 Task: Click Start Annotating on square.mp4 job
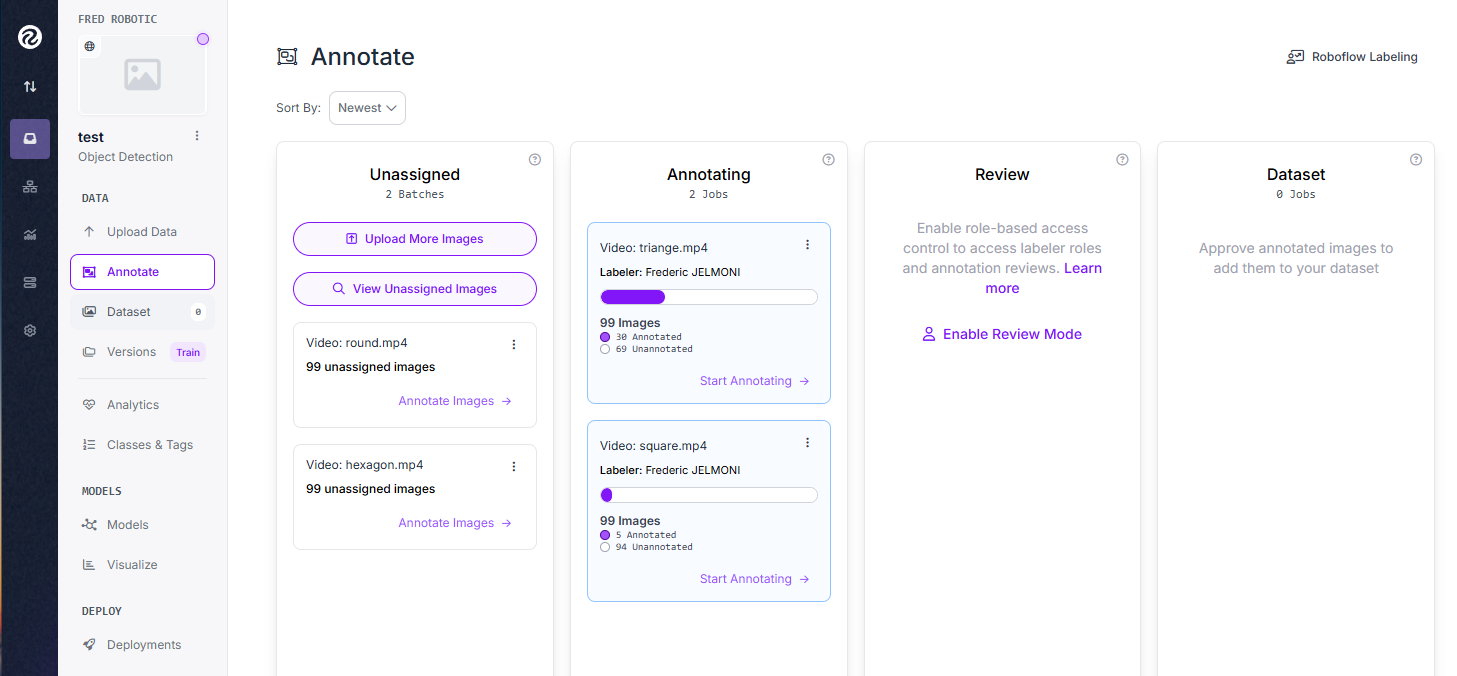coord(755,579)
